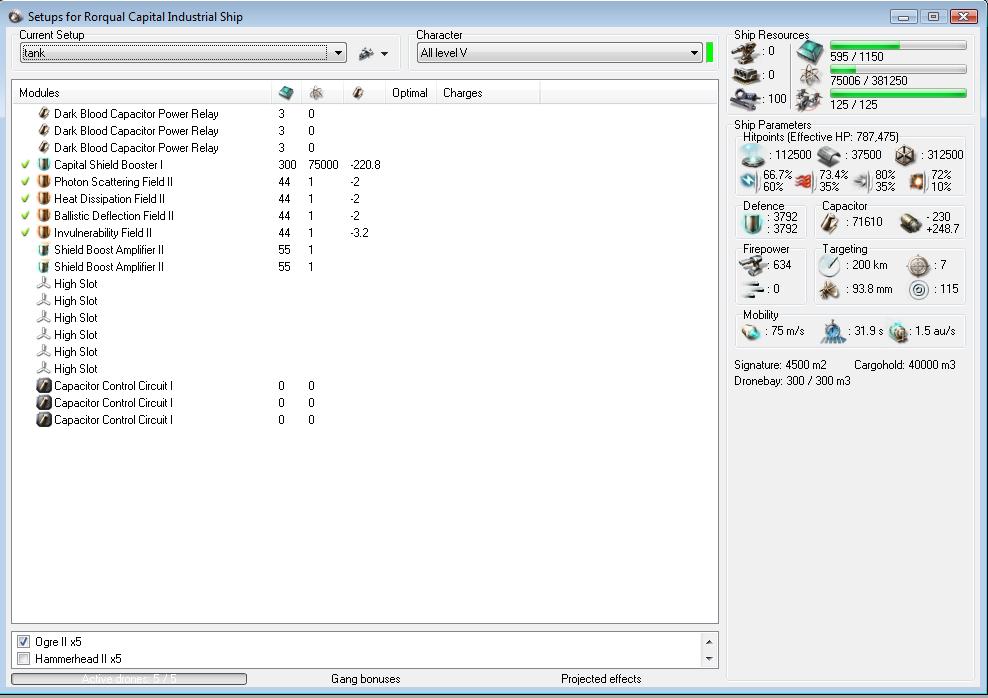Screen dimensions: 988x698
Task: Click the ship browser icon beside setup dropdown
Action: (366, 54)
